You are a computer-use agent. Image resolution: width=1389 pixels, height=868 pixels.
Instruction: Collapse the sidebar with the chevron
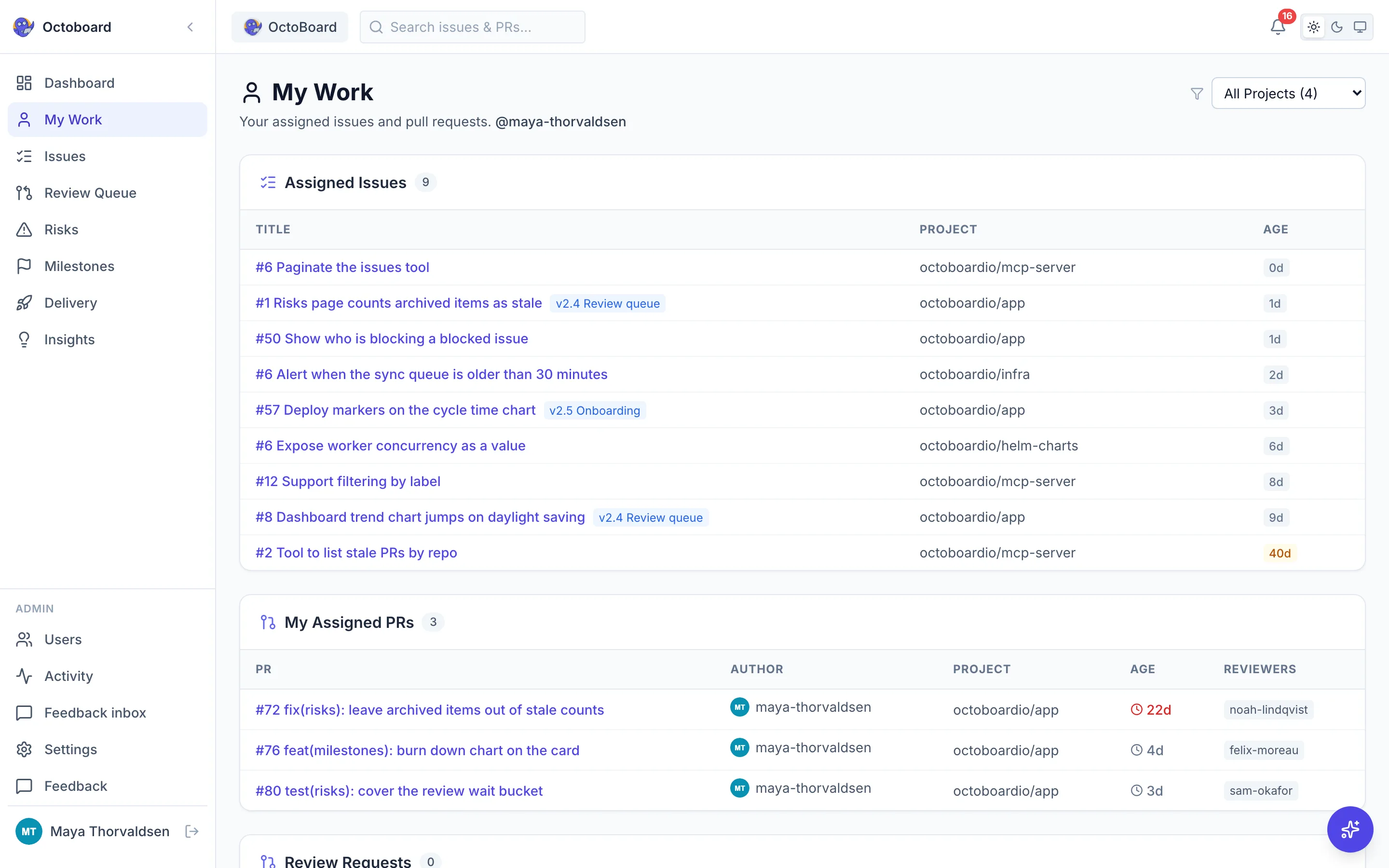pos(190,27)
